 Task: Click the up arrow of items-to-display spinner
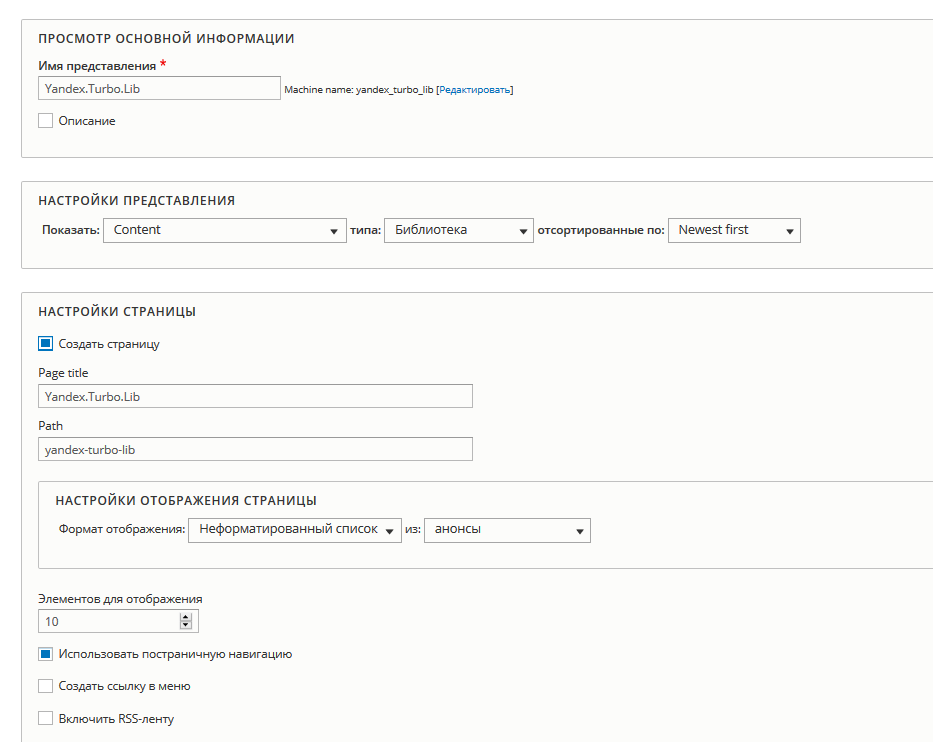tap(185, 617)
